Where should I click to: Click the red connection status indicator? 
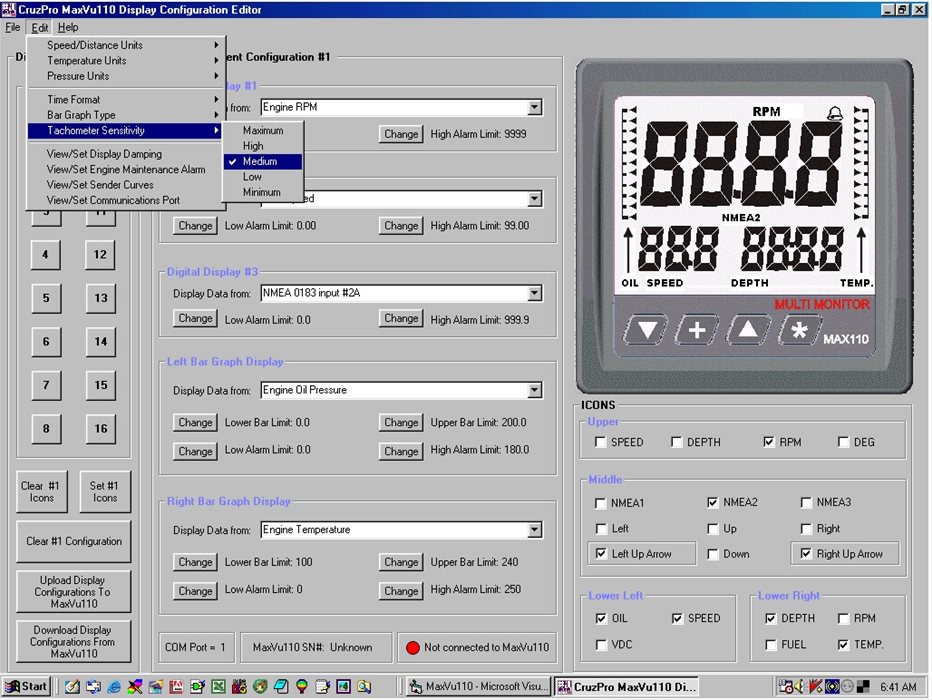pos(413,647)
